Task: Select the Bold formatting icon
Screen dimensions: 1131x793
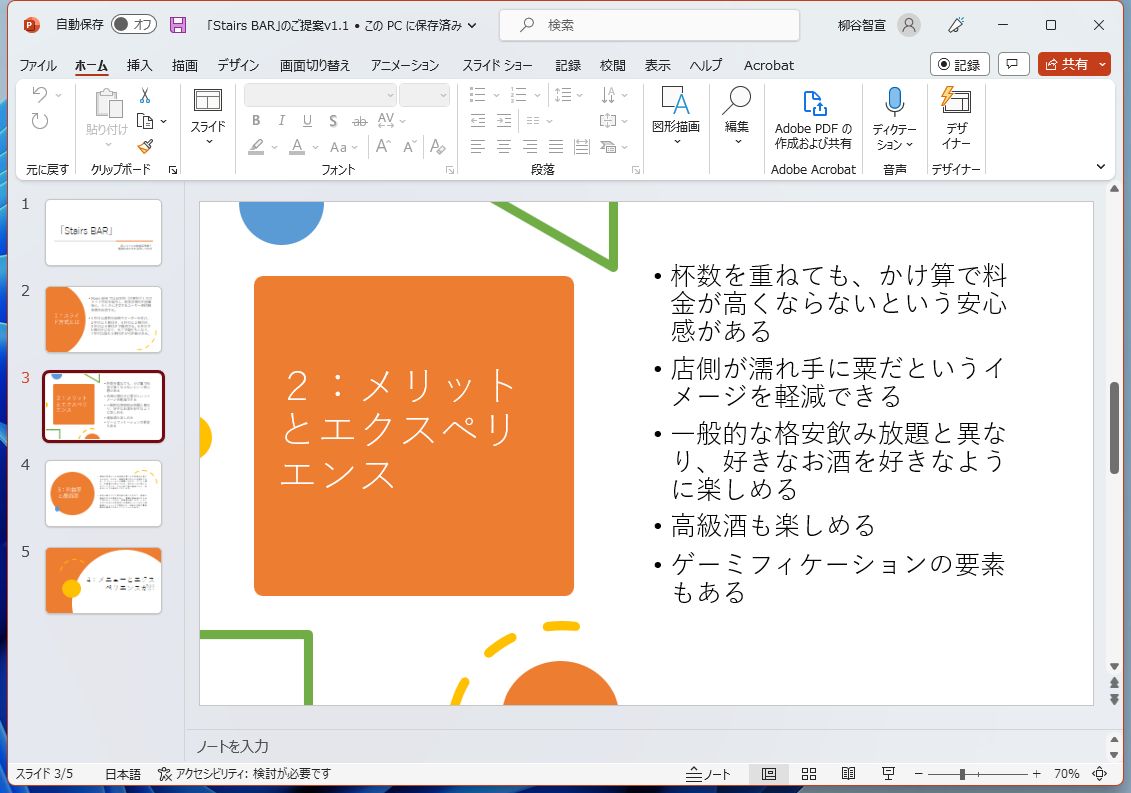Action: [256, 120]
